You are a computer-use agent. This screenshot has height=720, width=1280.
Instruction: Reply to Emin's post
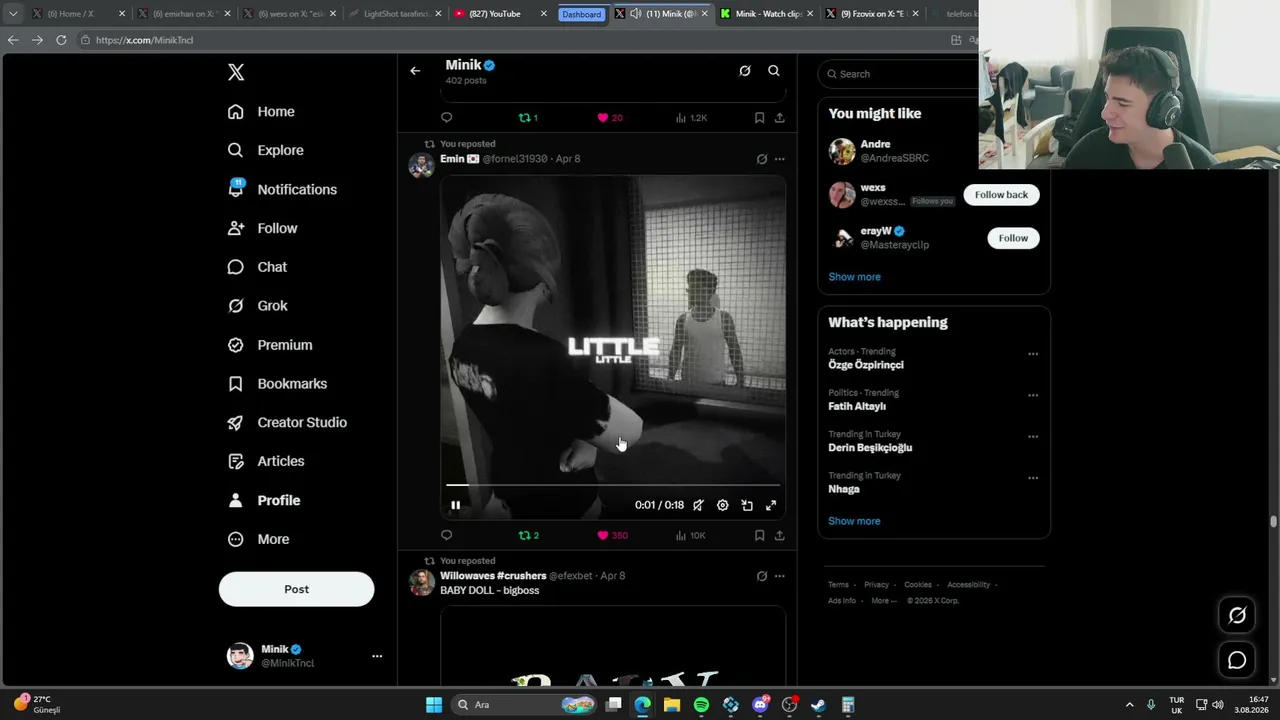tap(447, 535)
